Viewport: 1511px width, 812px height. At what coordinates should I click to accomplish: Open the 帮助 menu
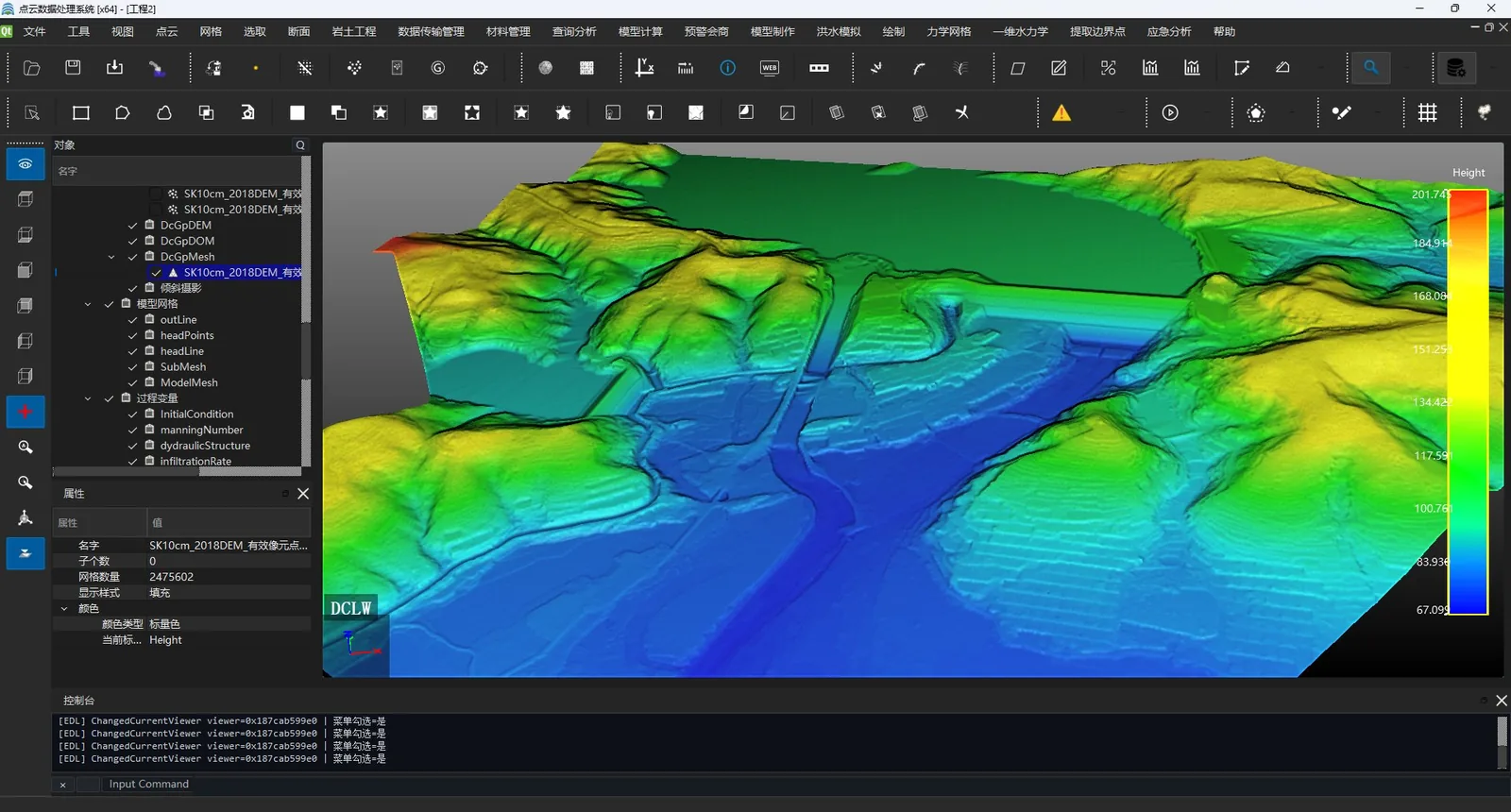(1225, 31)
